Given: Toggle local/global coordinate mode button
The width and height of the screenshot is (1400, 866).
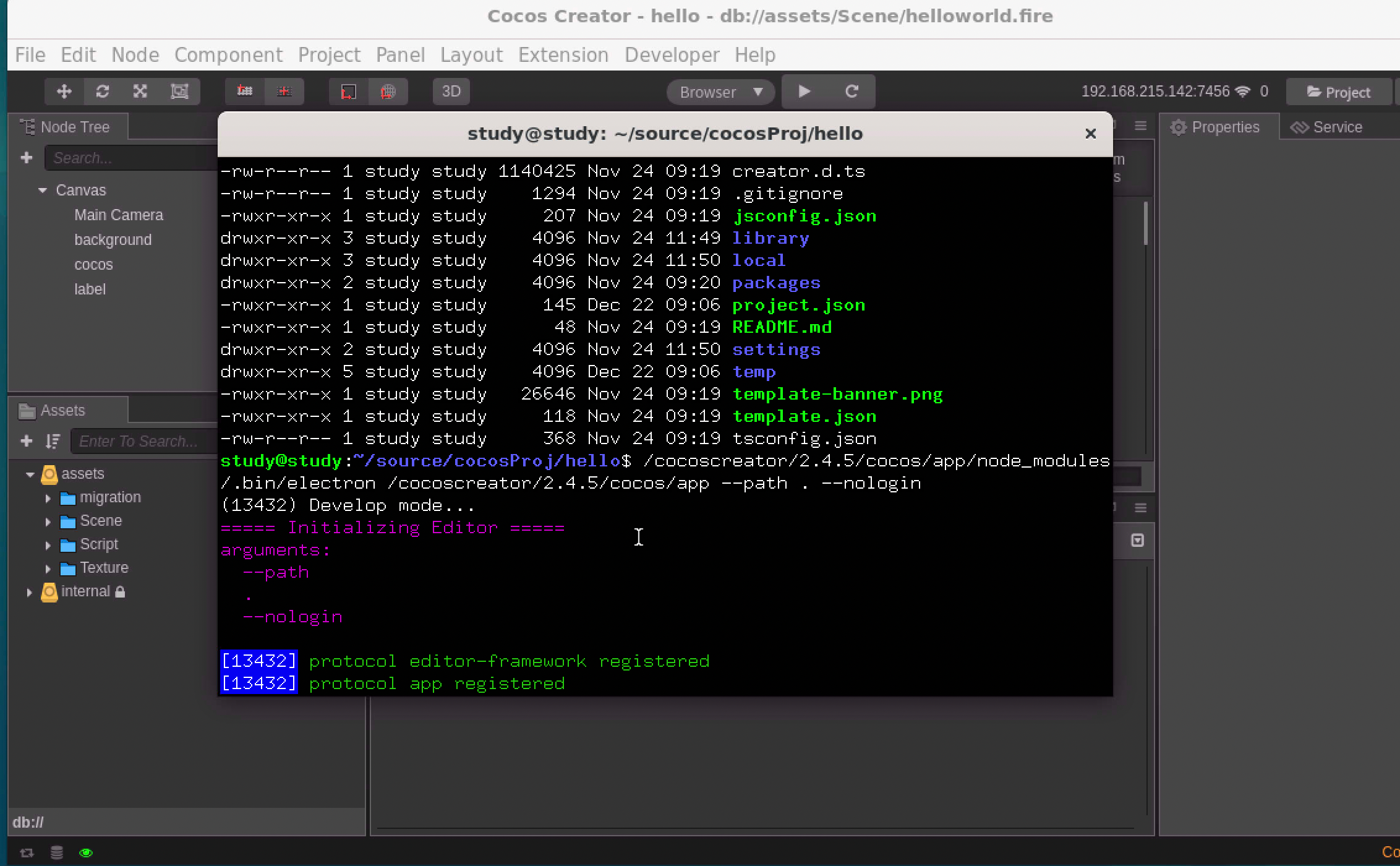Looking at the screenshot, I should pyautogui.click(x=349, y=92).
